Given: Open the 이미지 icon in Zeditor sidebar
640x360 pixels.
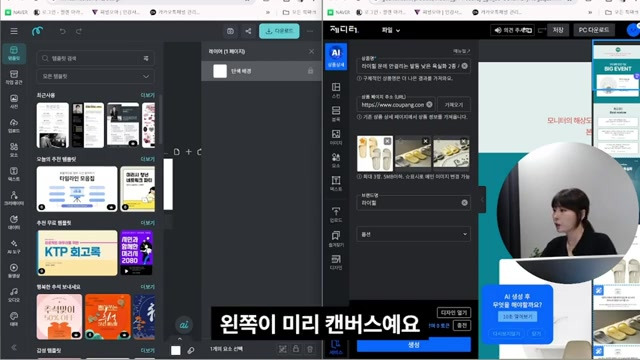Looking at the screenshot, I should pyautogui.click(x=336, y=137).
